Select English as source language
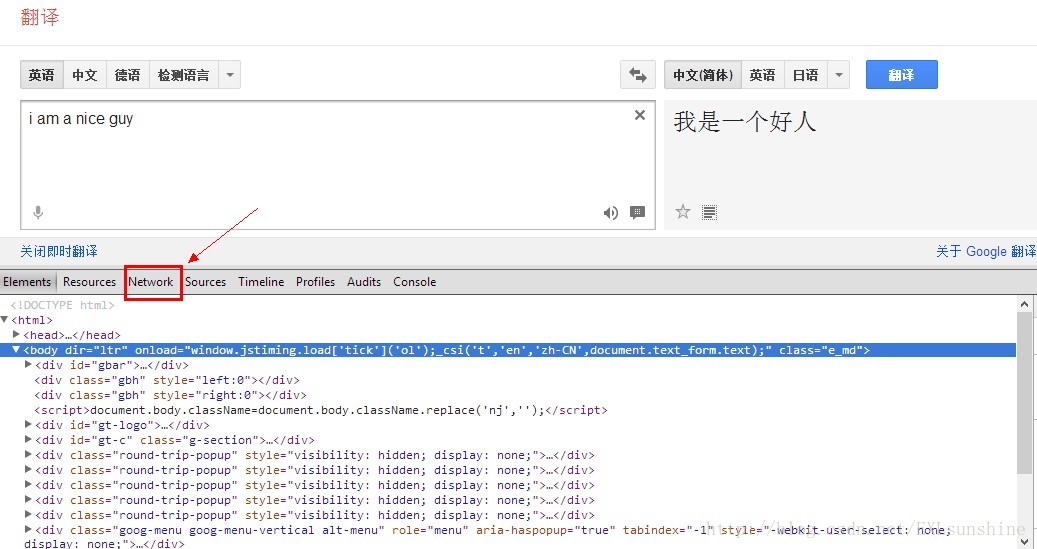This screenshot has height=549, width=1037. [42, 75]
